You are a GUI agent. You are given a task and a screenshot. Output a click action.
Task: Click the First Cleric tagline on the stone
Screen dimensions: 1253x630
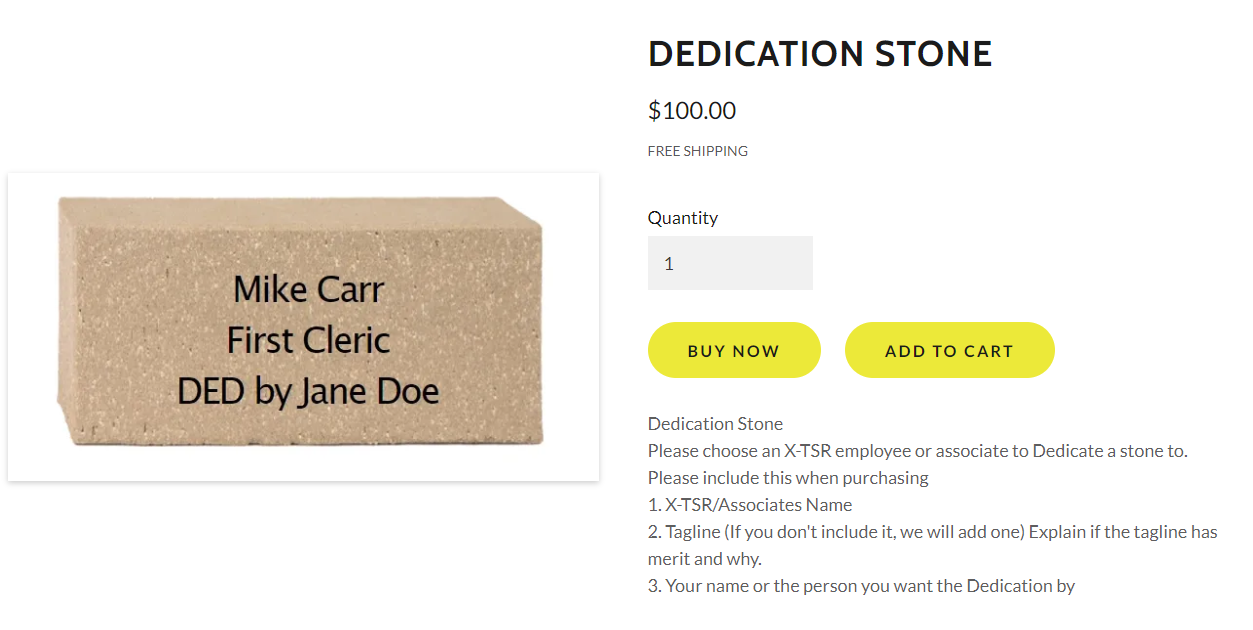308,340
